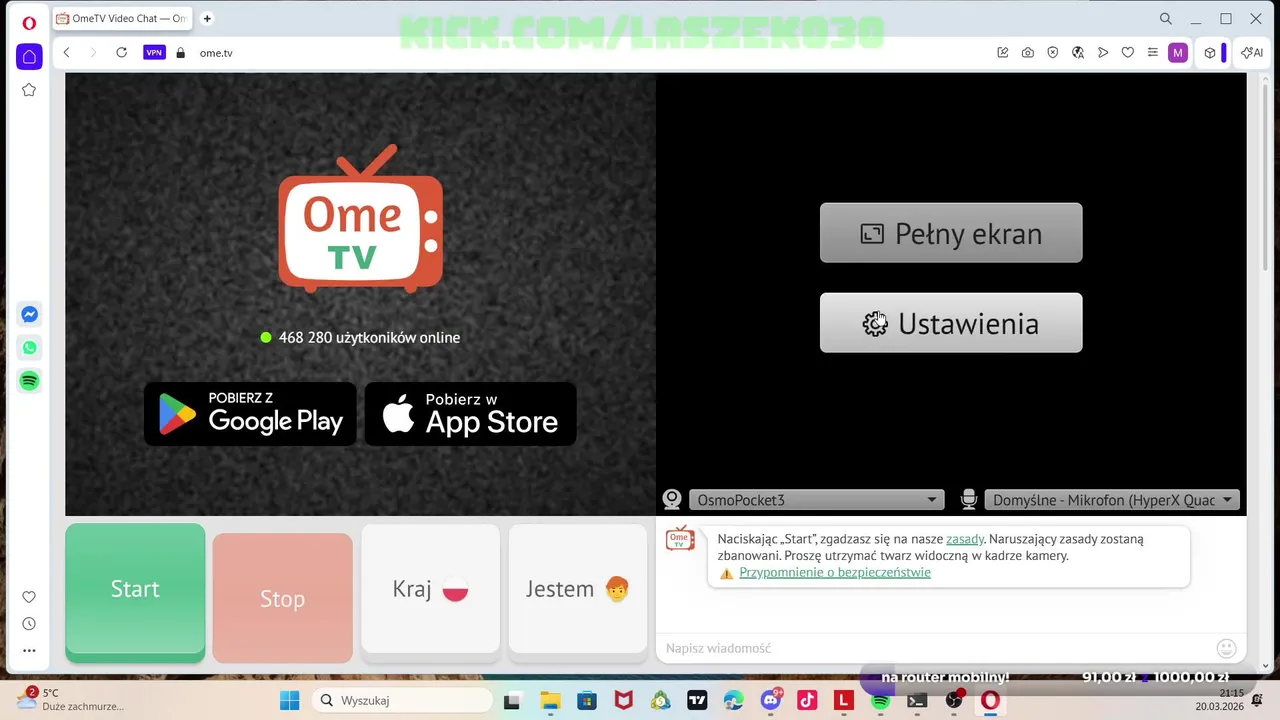Open bookmarks star in sidebar
The image size is (1280, 720).
(29, 90)
